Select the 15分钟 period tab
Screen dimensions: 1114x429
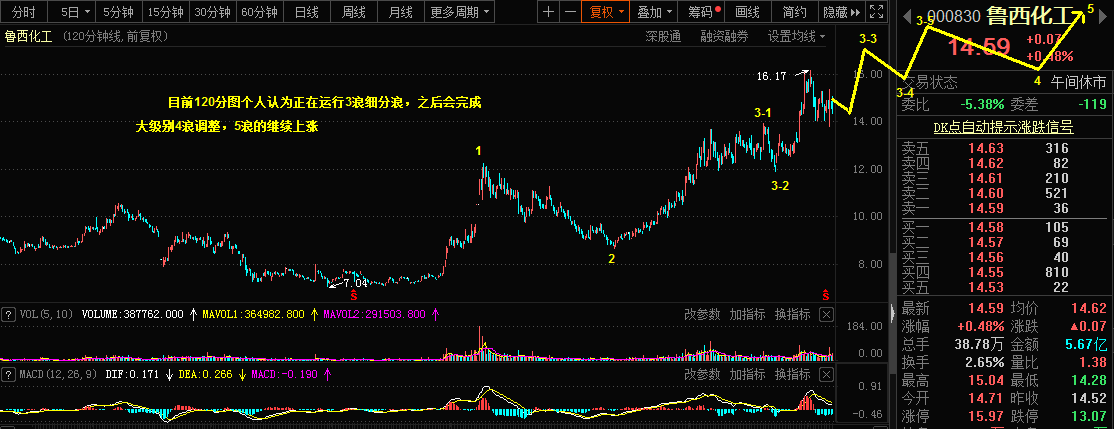[x=166, y=11]
